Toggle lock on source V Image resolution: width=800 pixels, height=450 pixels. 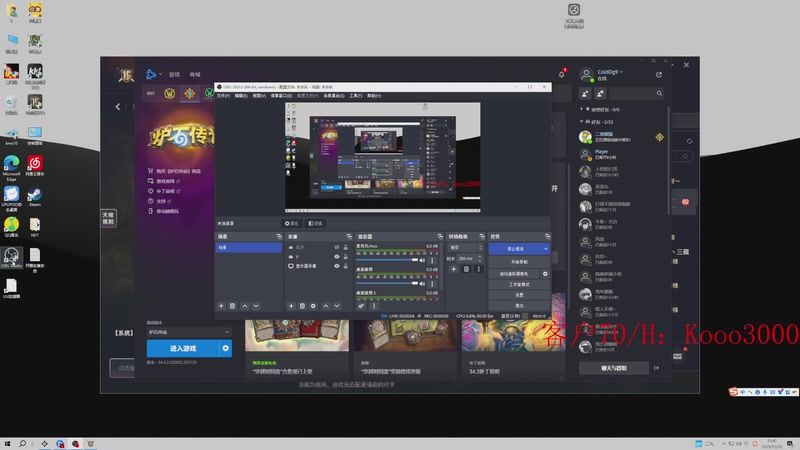point(345,257)
